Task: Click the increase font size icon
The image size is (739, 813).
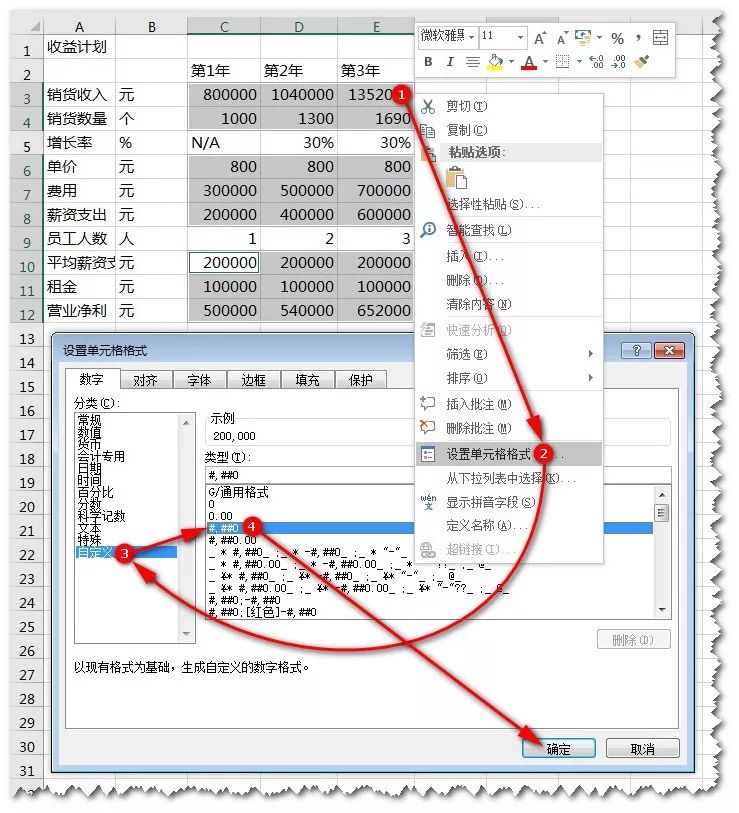Action: pos(540,38)
